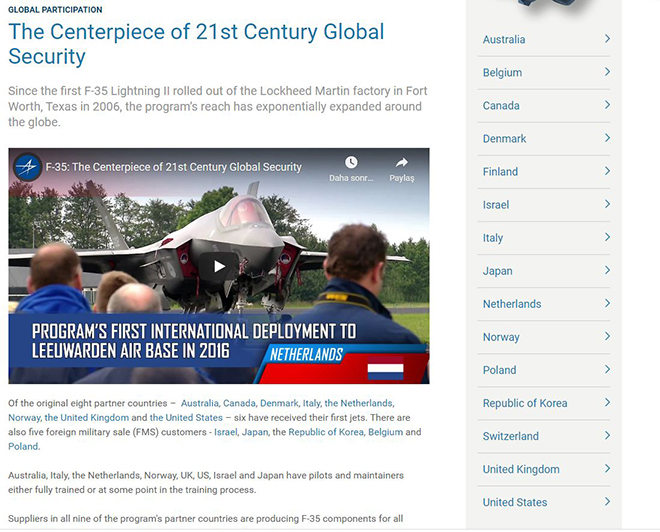
Task: Click the 'GLOBAL PARTICIPATION' label
Action: [55, 10]
